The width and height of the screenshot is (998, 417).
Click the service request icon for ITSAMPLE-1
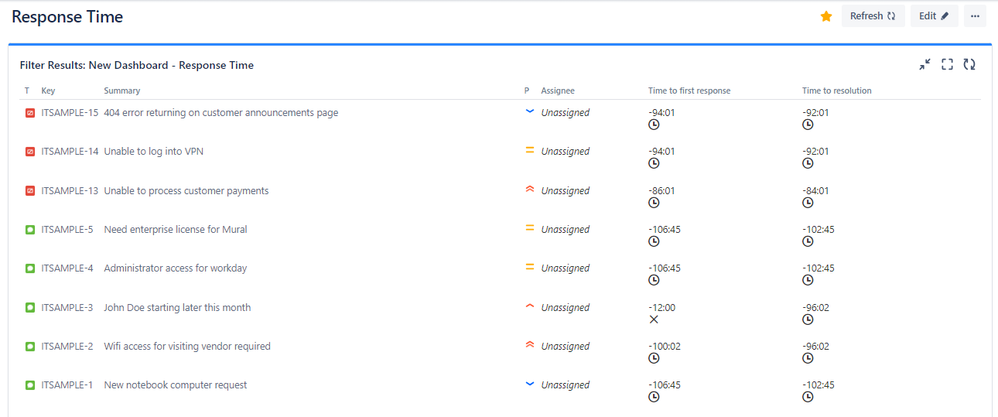pyautogui.click(x=29, y=385)
